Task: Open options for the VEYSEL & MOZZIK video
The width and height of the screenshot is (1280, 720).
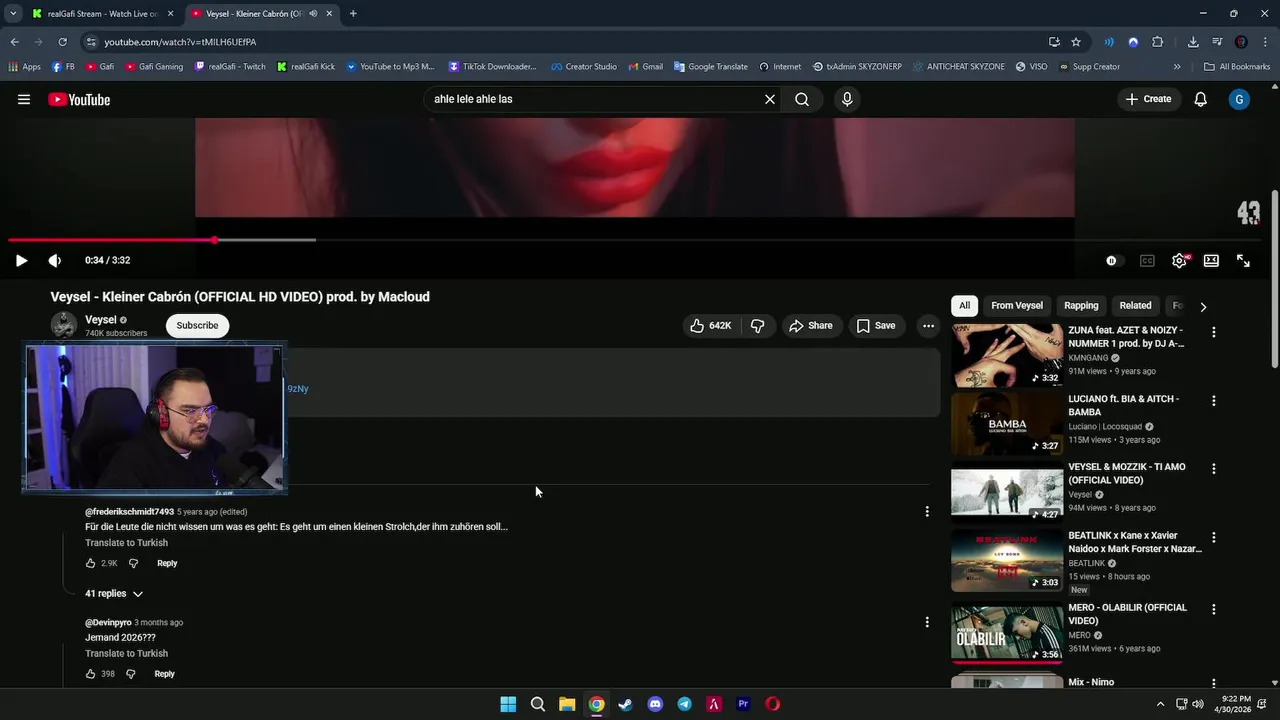Action: click(x=1214, y=468)
